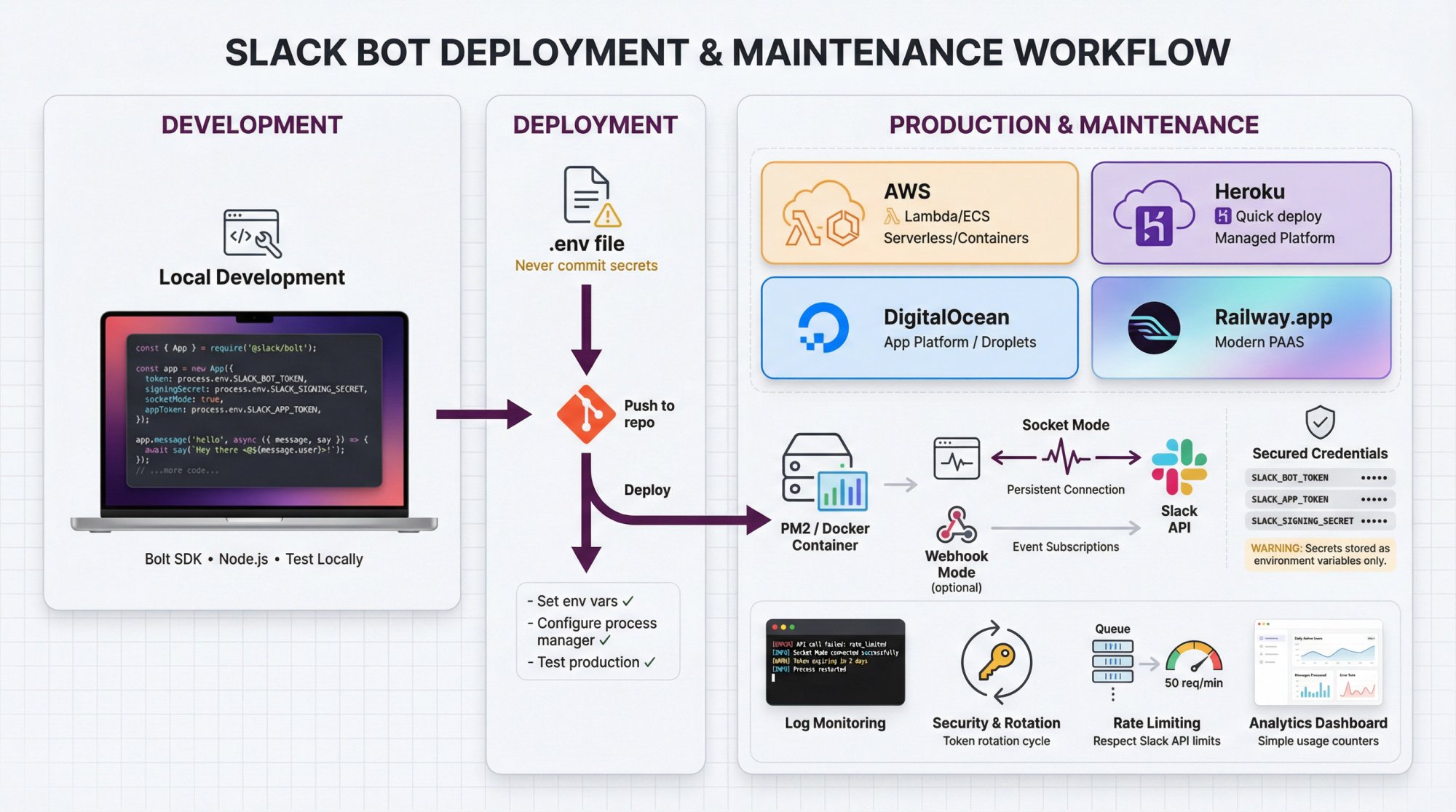The height and width of the screenshot is (812, 1456).
Task: Select the Railway.app logo icon
Action: [1156, 328]
